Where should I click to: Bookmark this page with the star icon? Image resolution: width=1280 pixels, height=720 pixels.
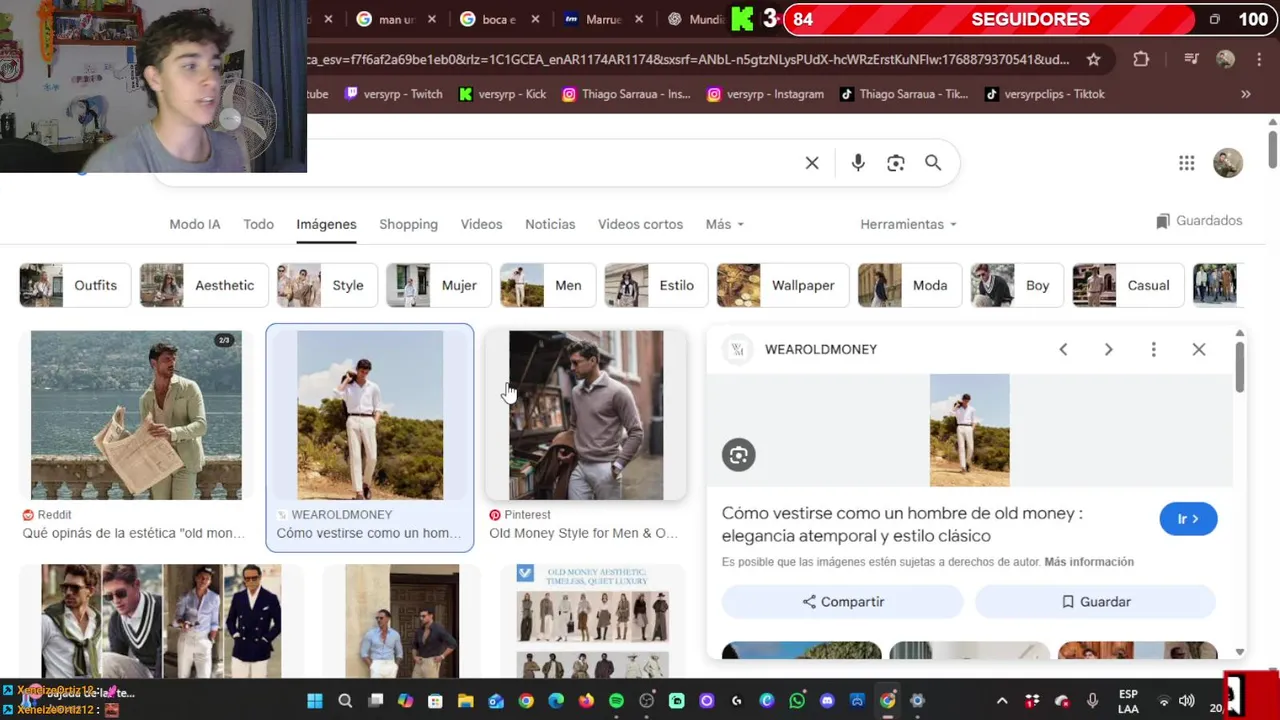(x=1094, y=59)
